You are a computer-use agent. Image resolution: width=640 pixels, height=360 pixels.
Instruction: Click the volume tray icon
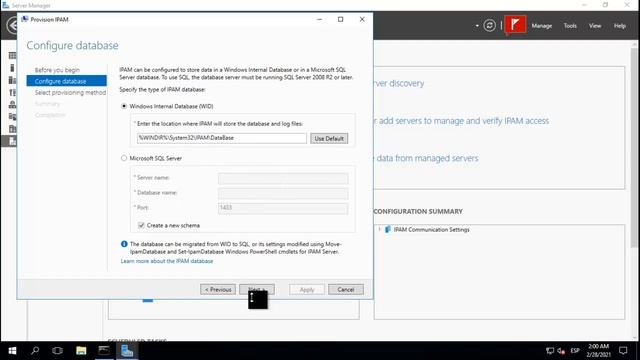561,351
